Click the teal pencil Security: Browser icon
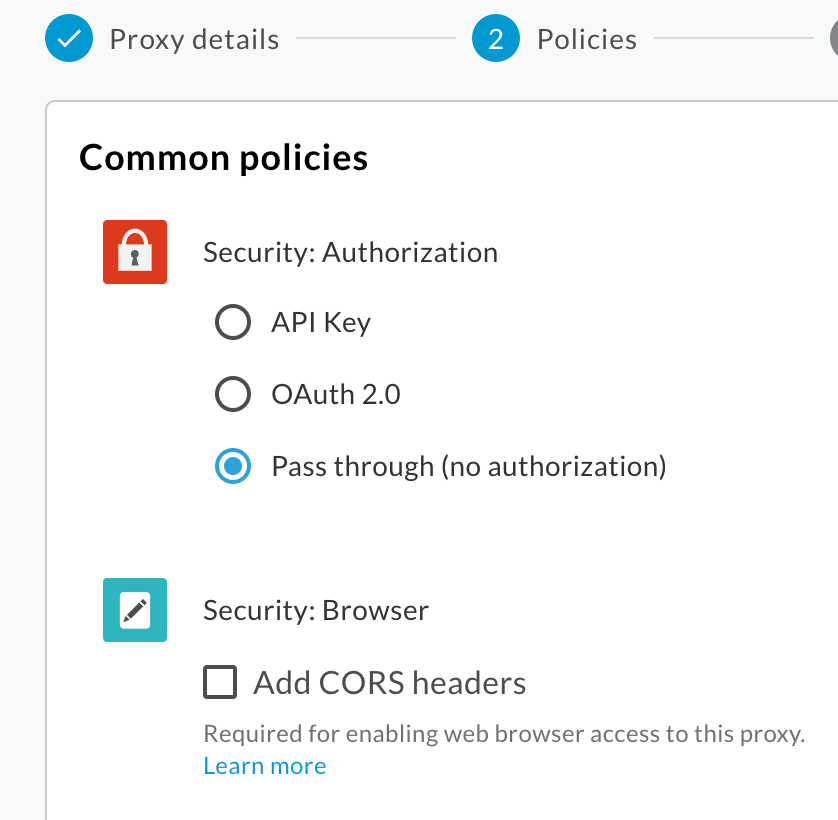The image size is (838, 820). pyautogui.click(x=135, y=610)
